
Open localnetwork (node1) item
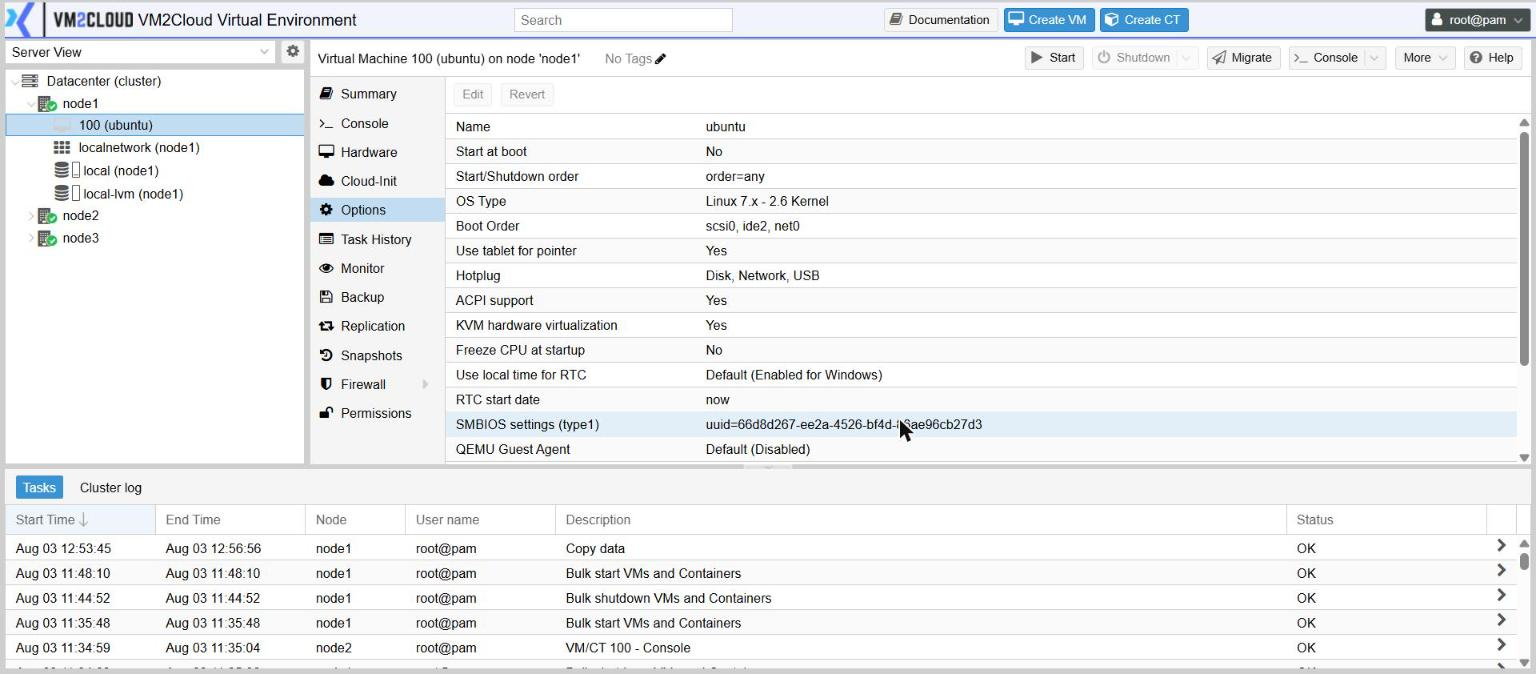click(138, 147)
